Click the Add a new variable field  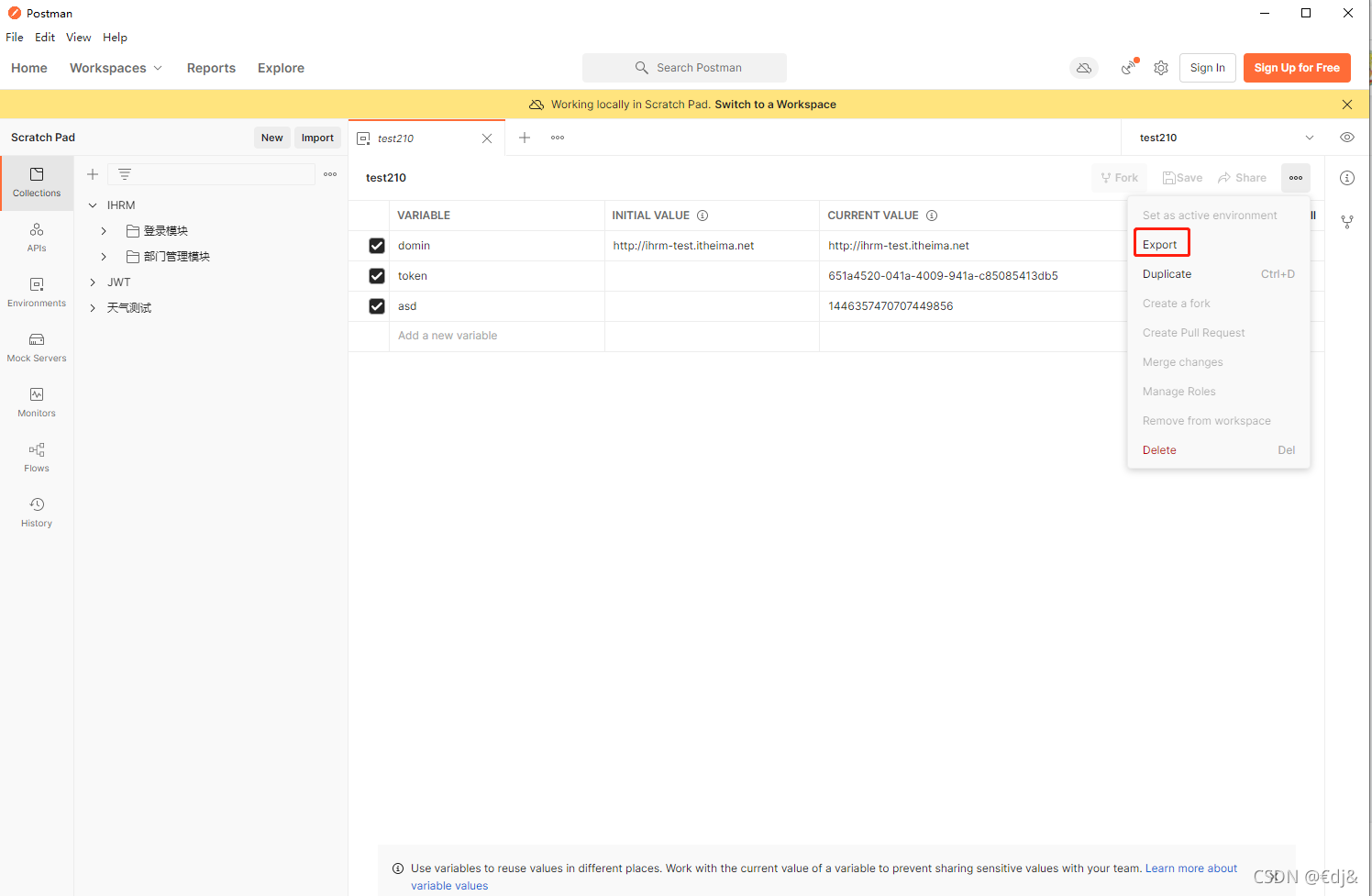coord(496,336)
